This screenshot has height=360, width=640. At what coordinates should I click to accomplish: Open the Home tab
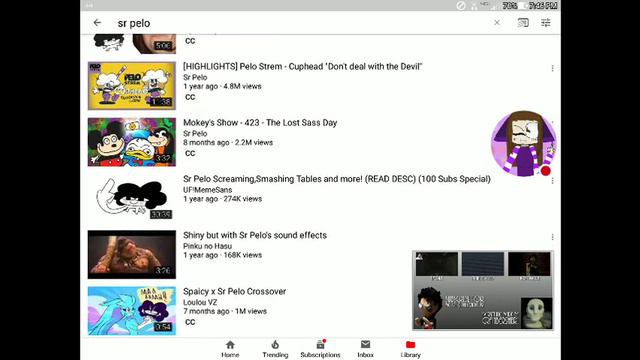point(230,349)
